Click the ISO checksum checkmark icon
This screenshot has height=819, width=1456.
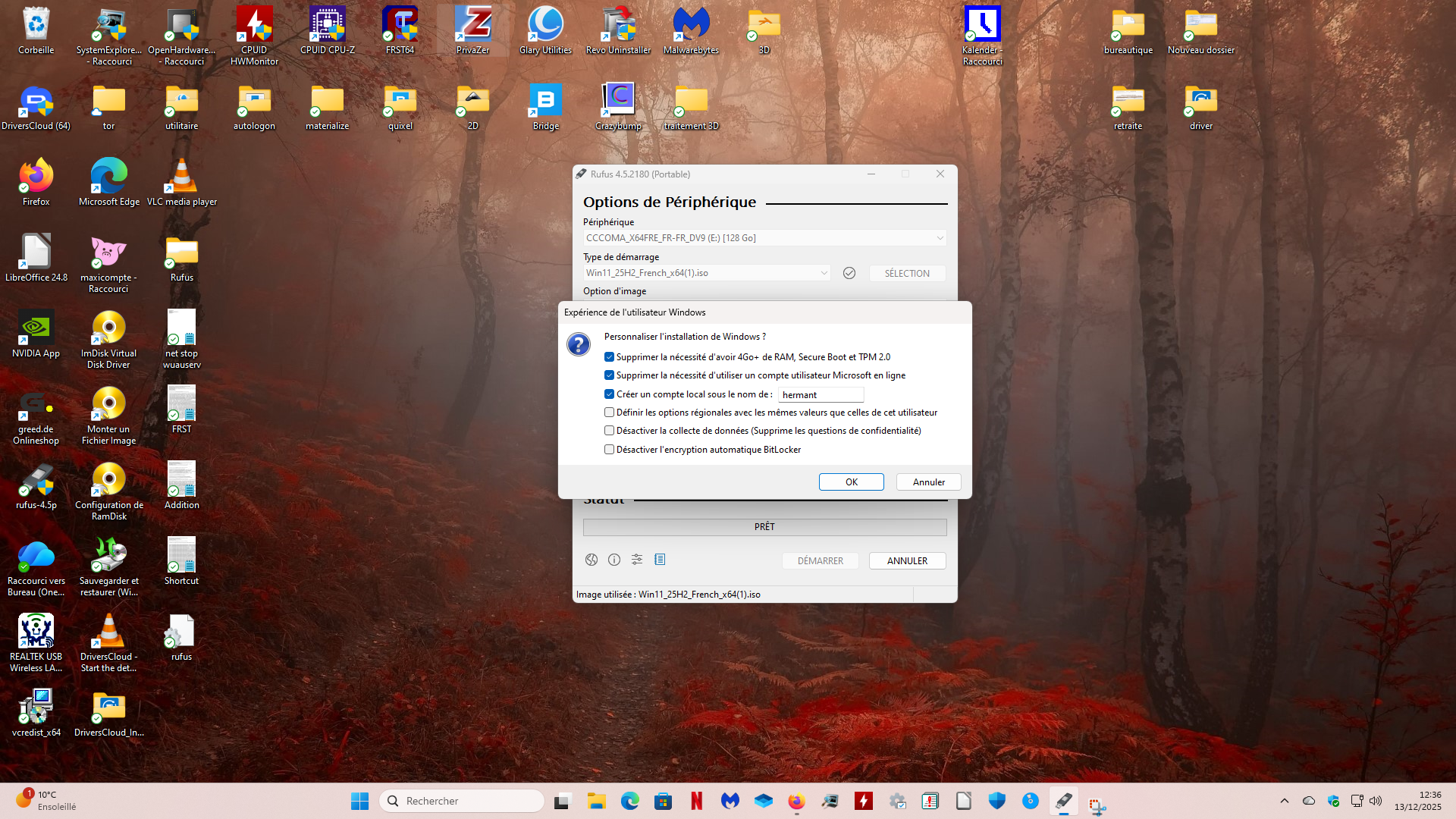(849, 273)
